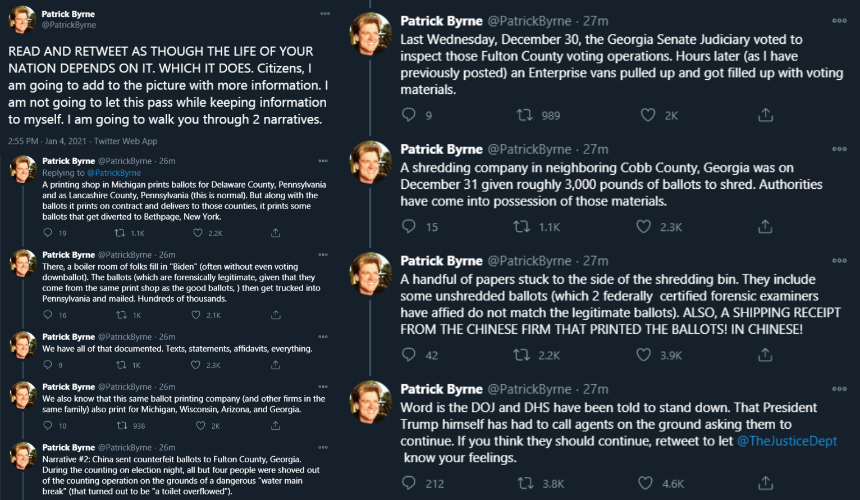Open more options for the shredding company tweet
Image resolution: width=860 pixels, height=500 pixels.
tap(839, 149)
